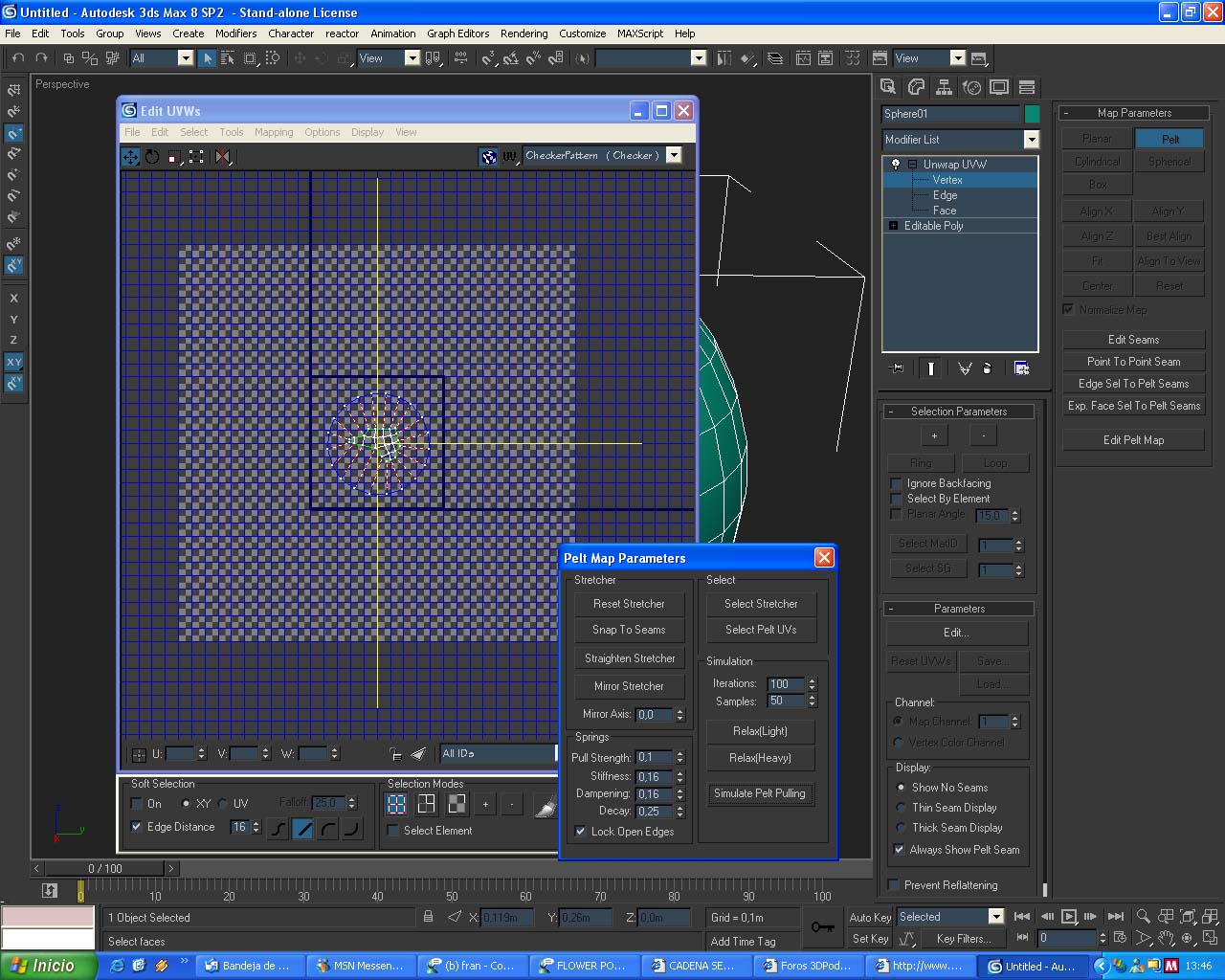1225x980 pixels.
Task: Click the Undo arrow in main toolbar
Action: click(18, 58)
